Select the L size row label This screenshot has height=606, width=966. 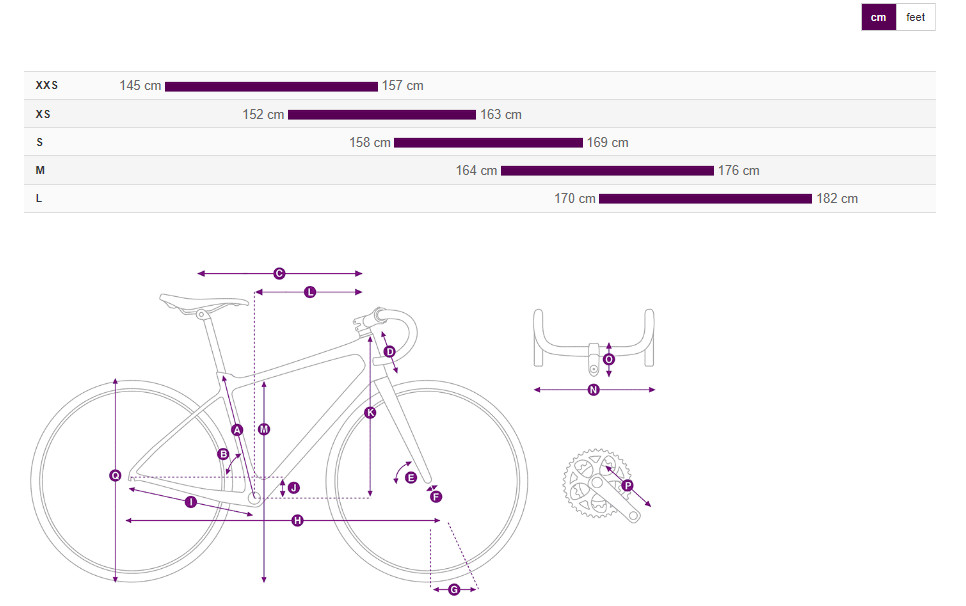tap(39, 199)
